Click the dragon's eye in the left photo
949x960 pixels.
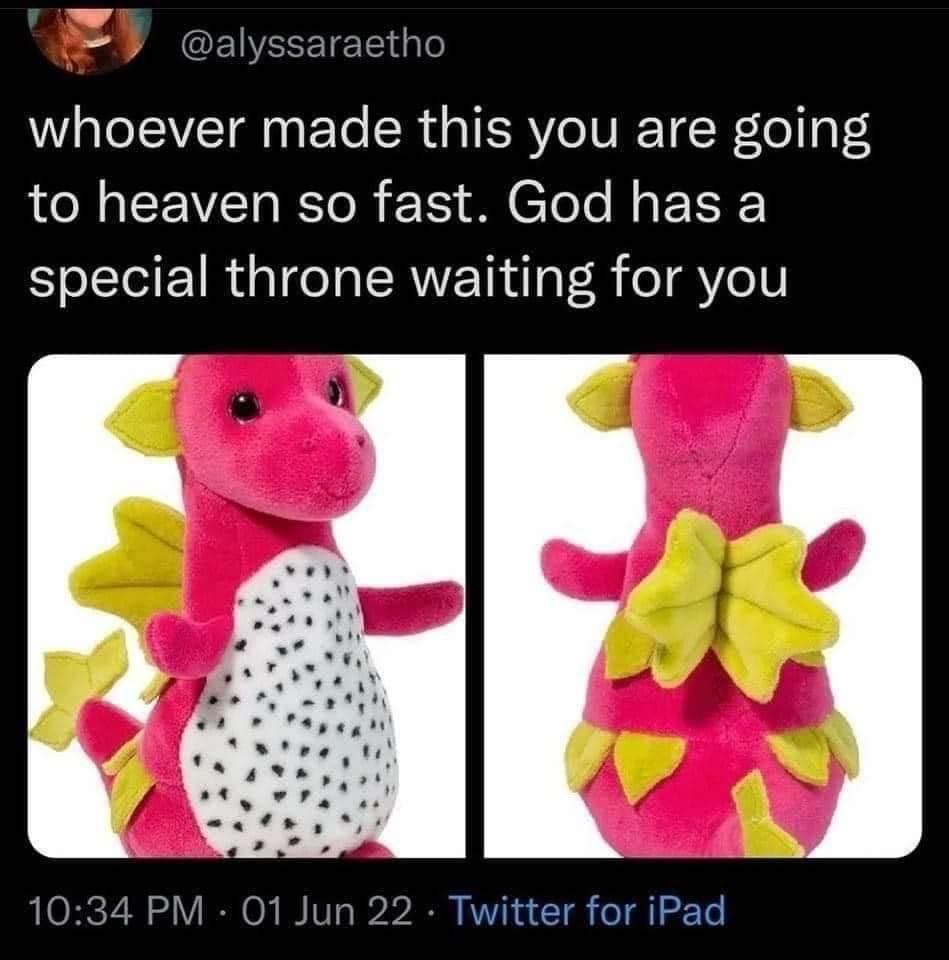tap(245, 405)
